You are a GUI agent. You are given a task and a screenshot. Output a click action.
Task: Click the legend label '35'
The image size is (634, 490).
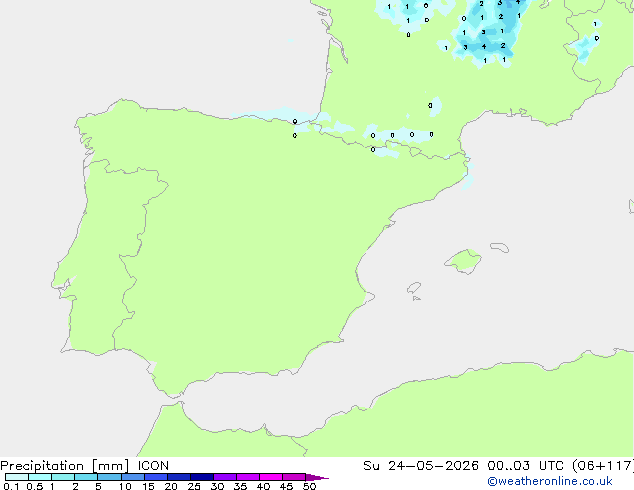tap(240, 486)
